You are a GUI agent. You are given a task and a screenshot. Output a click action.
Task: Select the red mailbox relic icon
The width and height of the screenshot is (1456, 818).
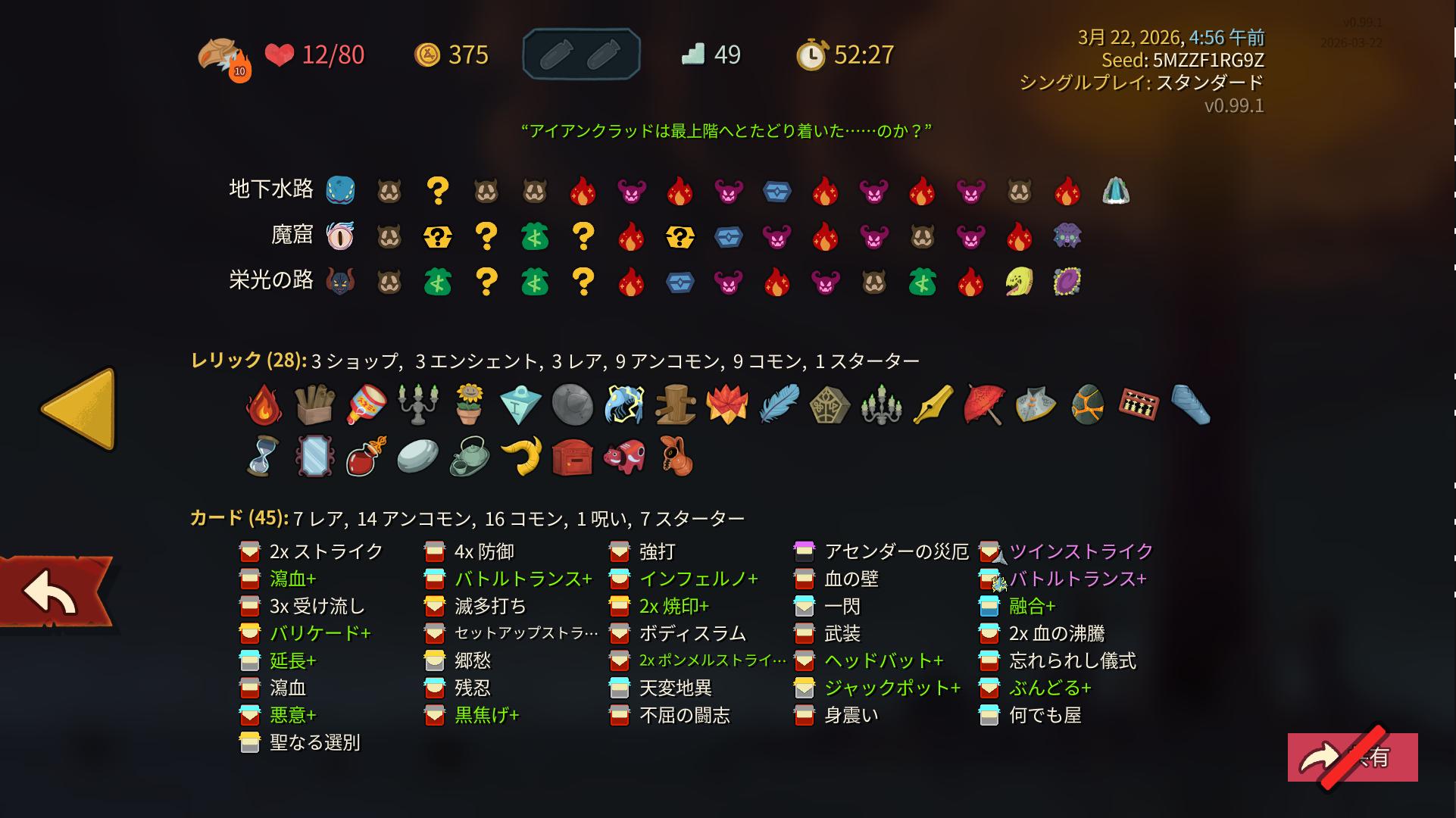(572, 457)
